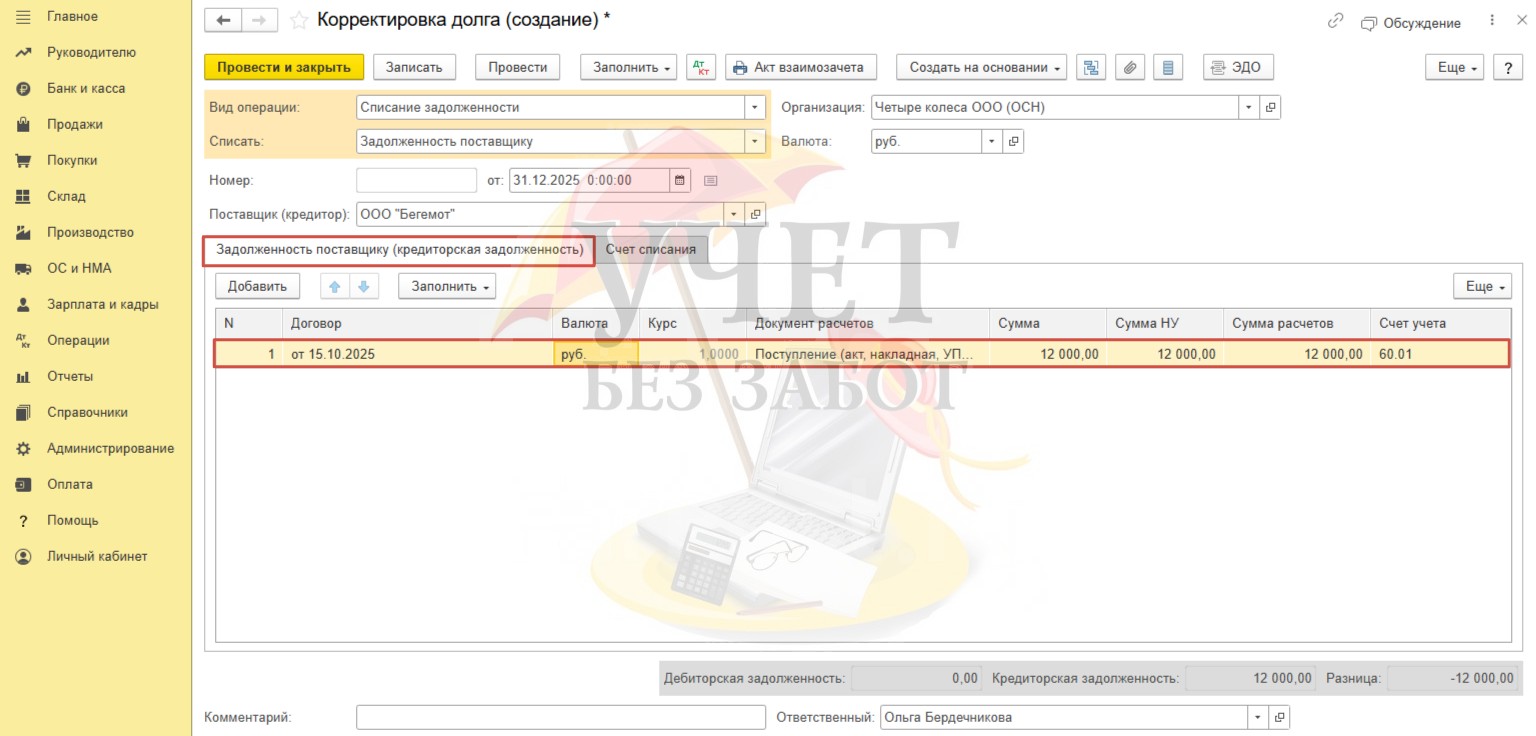Move table row up with arrow icon
The width and height of the screenshot is (1536, 736).
(335, 286)
